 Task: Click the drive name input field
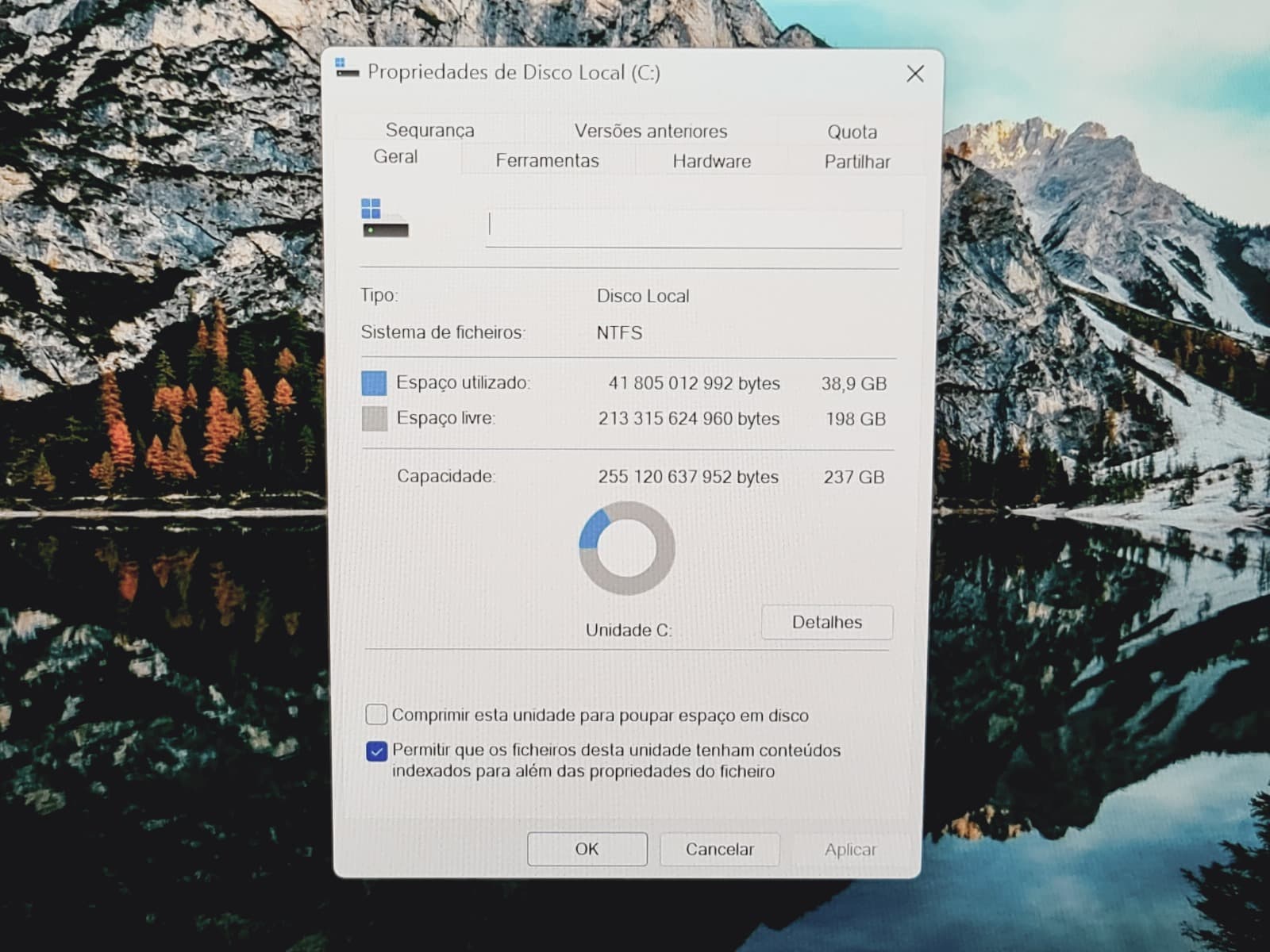[x=694, y=228]
